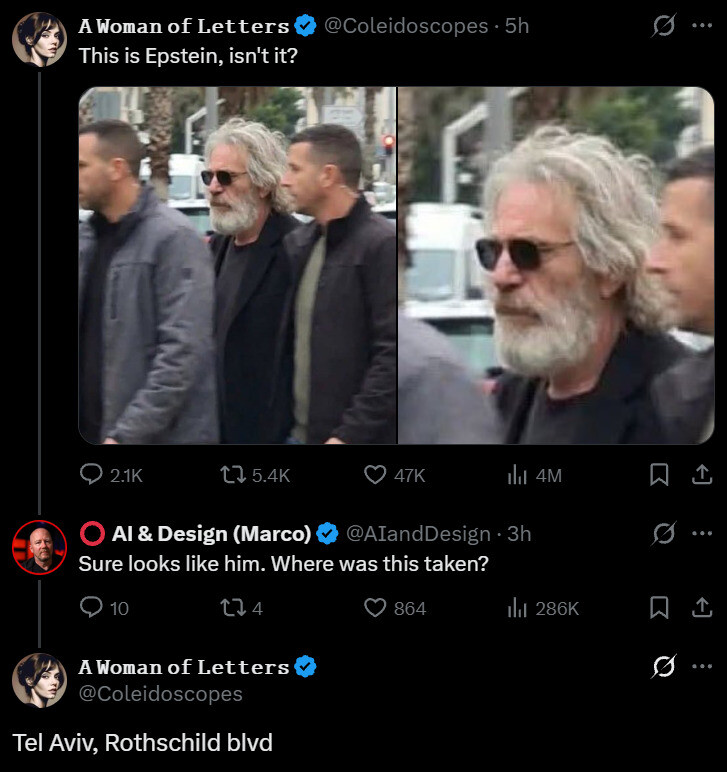Like Marco's comment with 864 likes
Image resolution: width=727 pixels, height=772 pixels.
click(x=375, y=607)
